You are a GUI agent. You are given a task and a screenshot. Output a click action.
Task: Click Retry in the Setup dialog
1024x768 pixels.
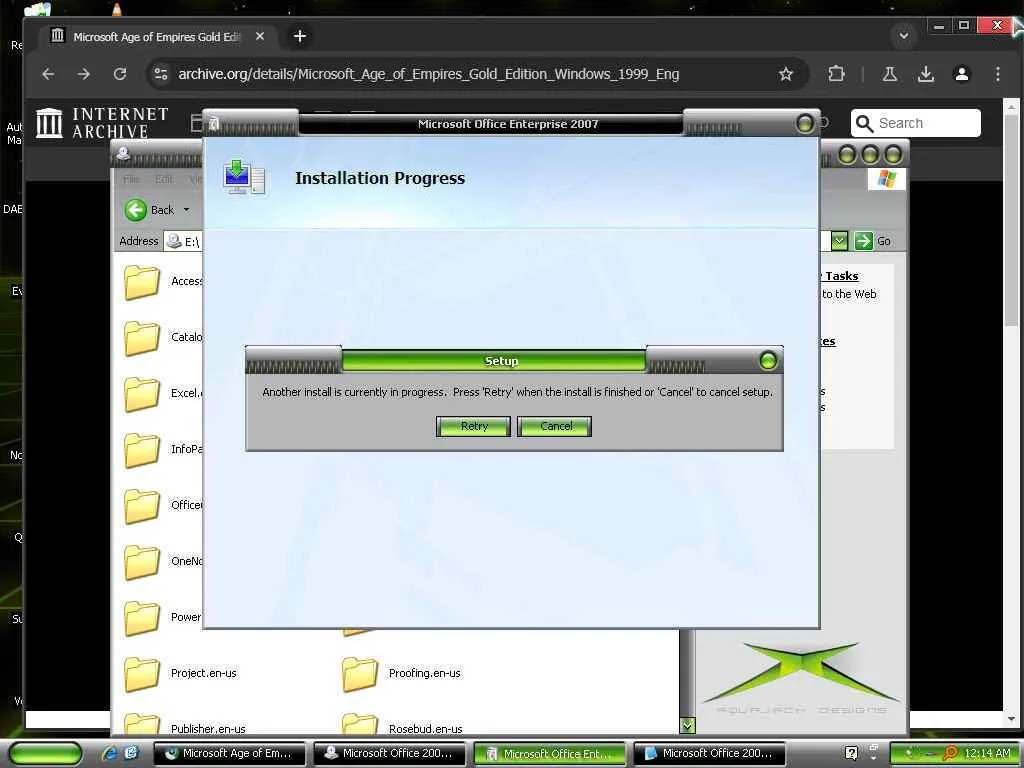(473, 426)
